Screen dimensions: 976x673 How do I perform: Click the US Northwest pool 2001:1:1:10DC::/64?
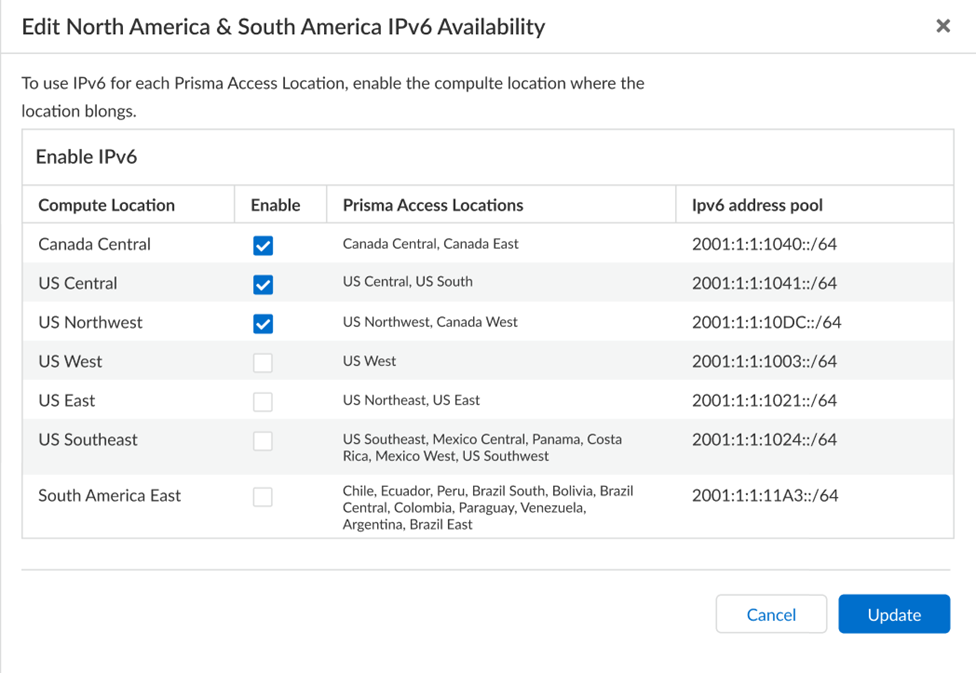[766, 322]
